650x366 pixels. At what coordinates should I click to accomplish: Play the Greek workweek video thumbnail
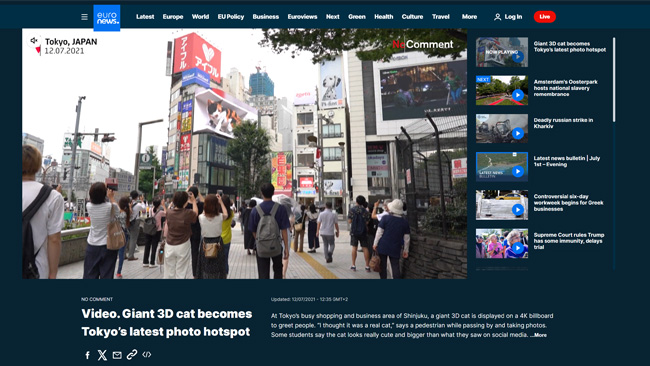pos(502,205)
